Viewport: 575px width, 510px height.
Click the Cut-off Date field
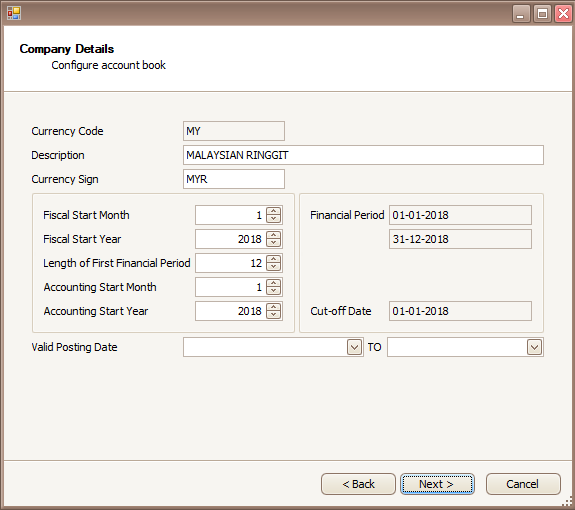[x=460, y=311]
